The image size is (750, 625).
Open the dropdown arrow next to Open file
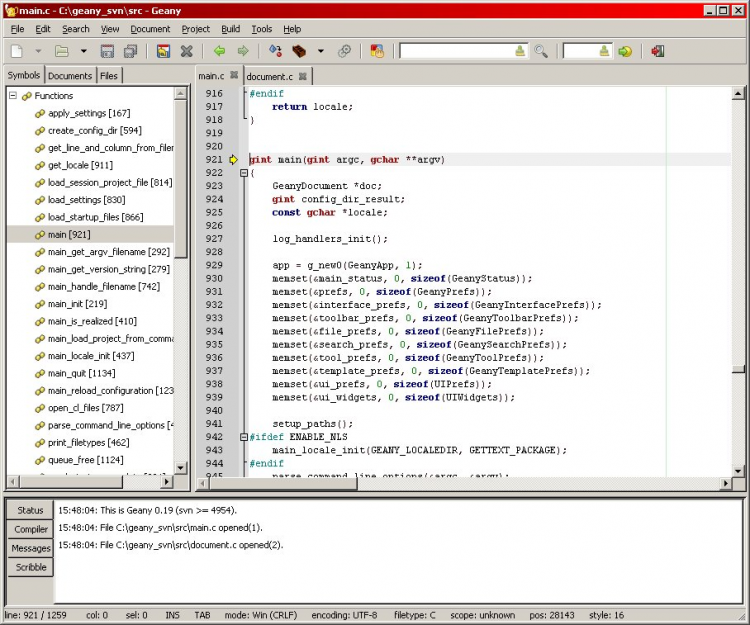tap(83, 51)
